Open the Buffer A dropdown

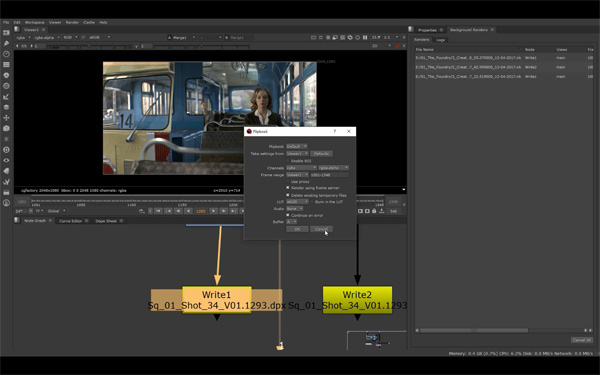(x=292, y=222)
